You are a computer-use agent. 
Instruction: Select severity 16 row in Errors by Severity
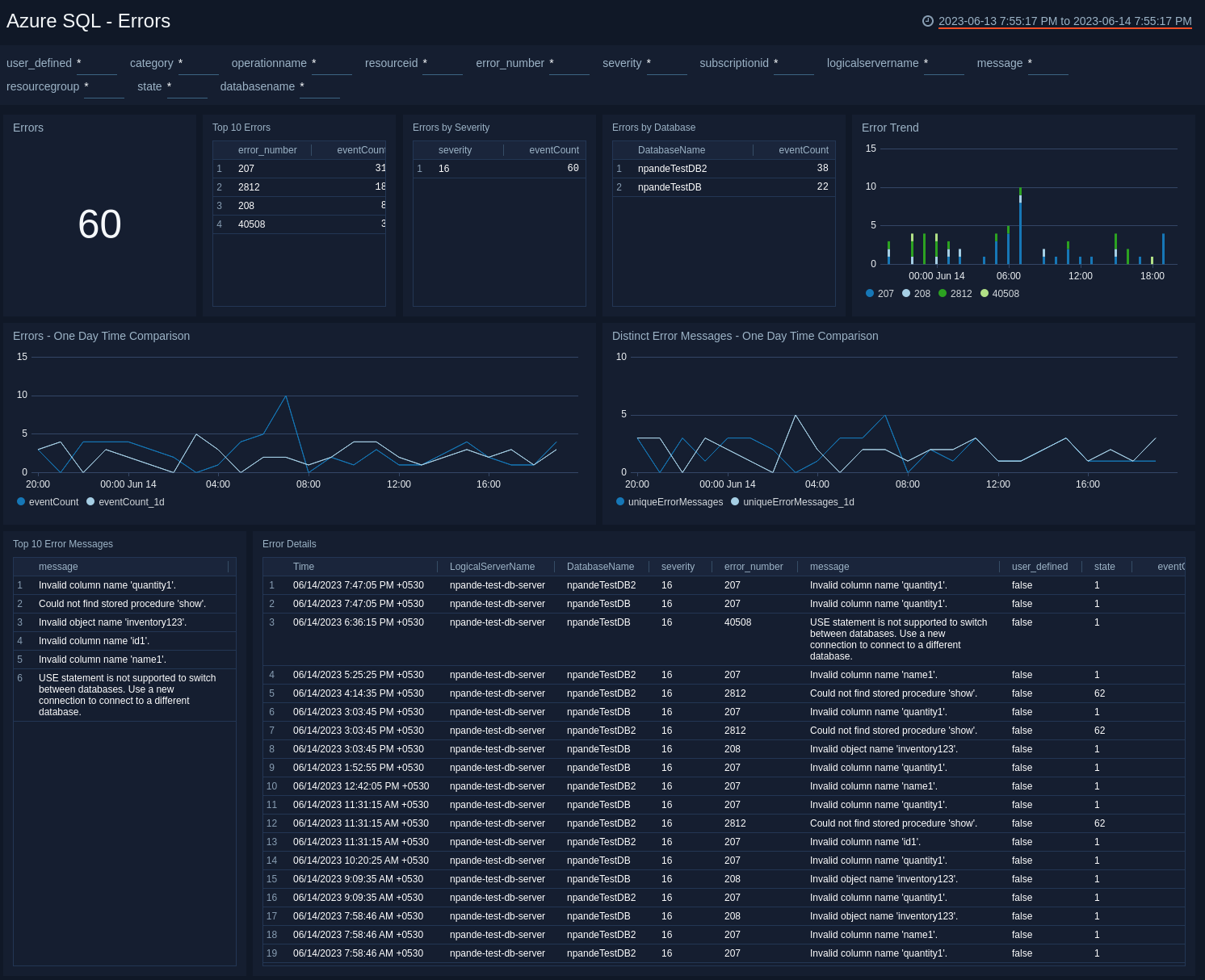point(499,169)
